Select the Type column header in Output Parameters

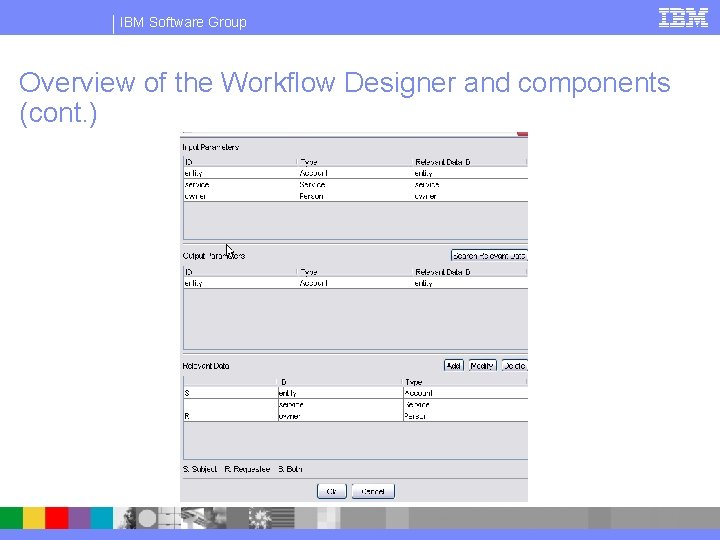355,272
